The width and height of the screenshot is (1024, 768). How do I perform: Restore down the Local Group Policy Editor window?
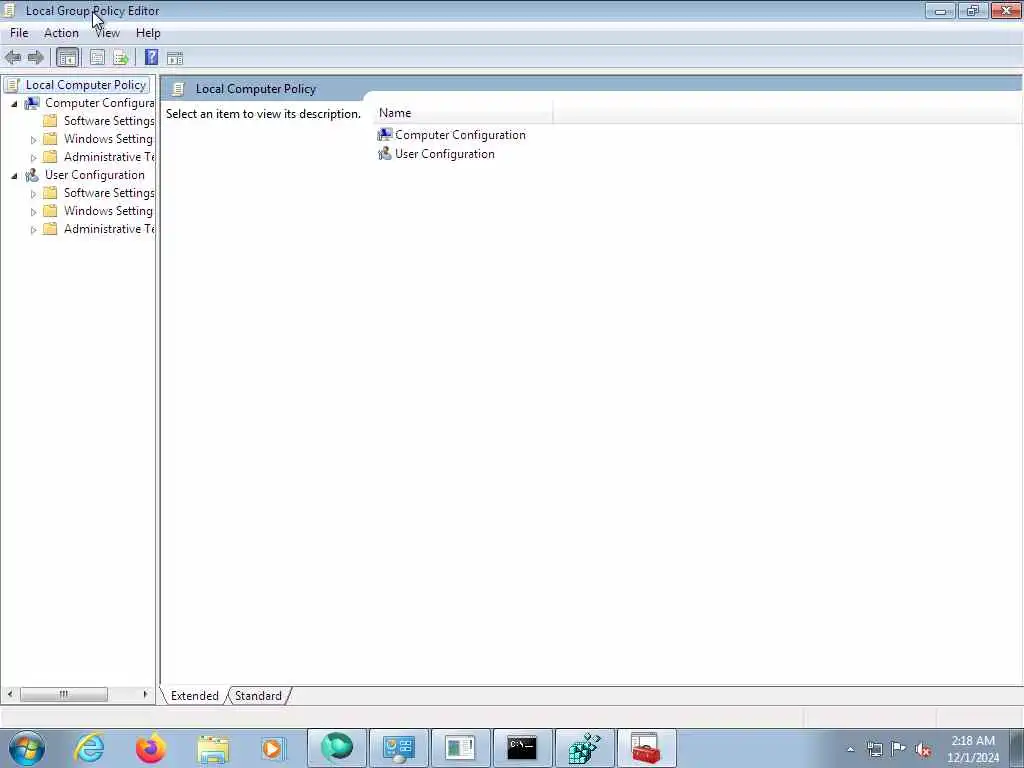pyautogui.click(x=972, y=10)
